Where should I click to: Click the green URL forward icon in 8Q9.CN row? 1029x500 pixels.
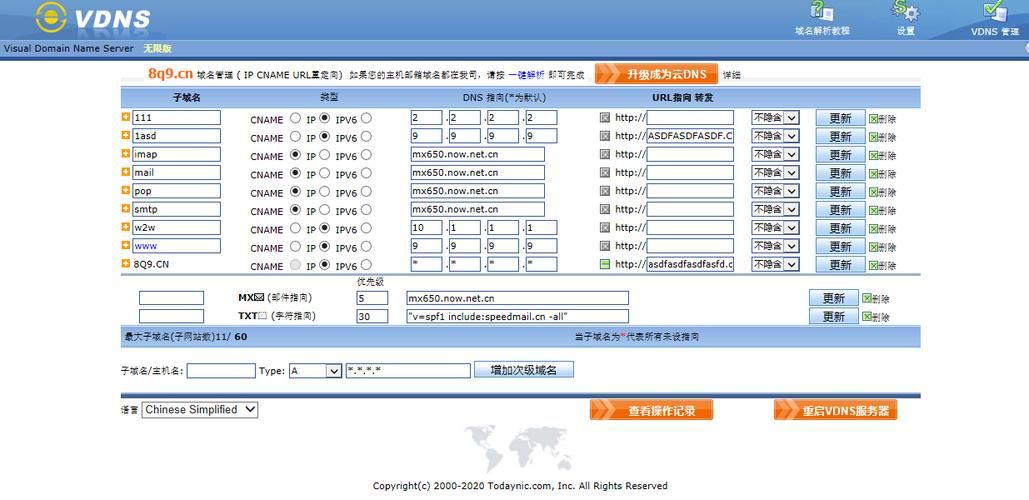[x=605, y=264]
